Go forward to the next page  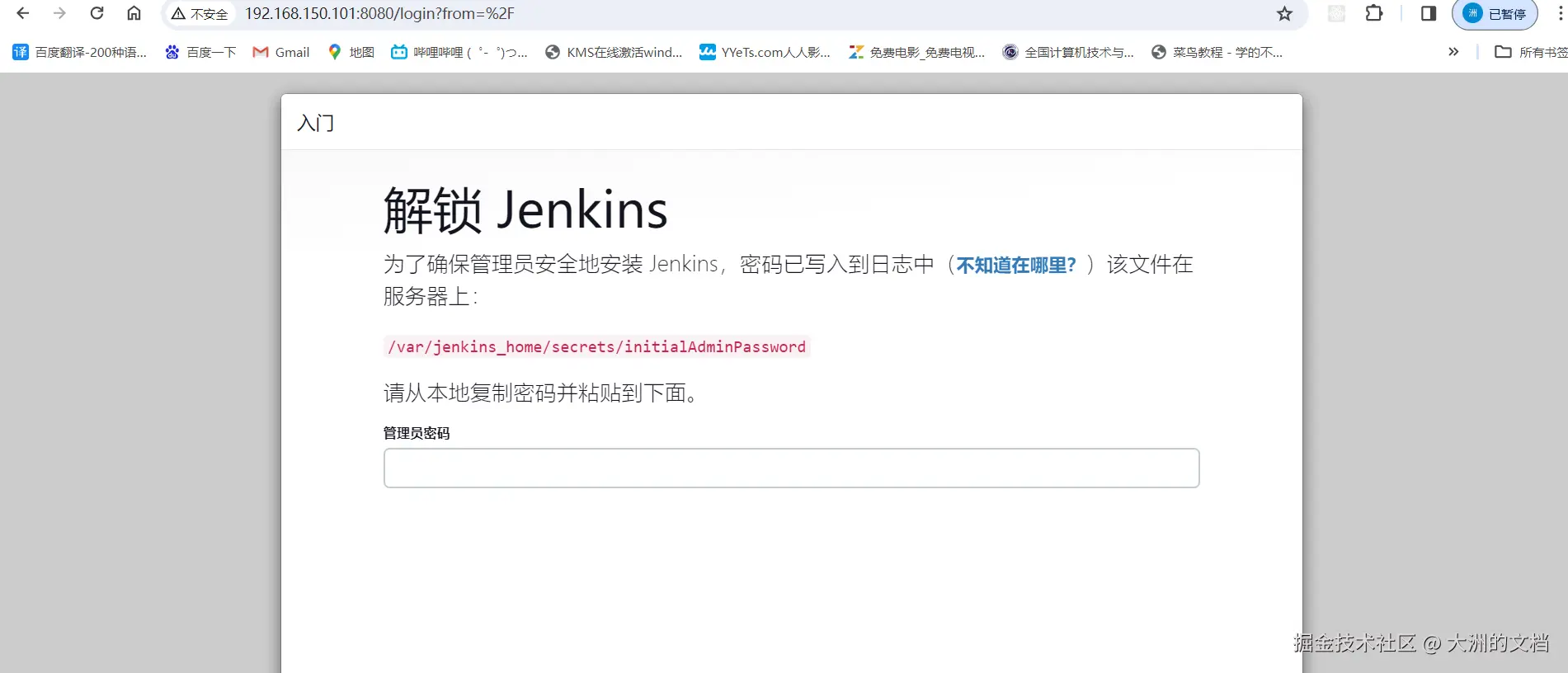pos(59,13)
